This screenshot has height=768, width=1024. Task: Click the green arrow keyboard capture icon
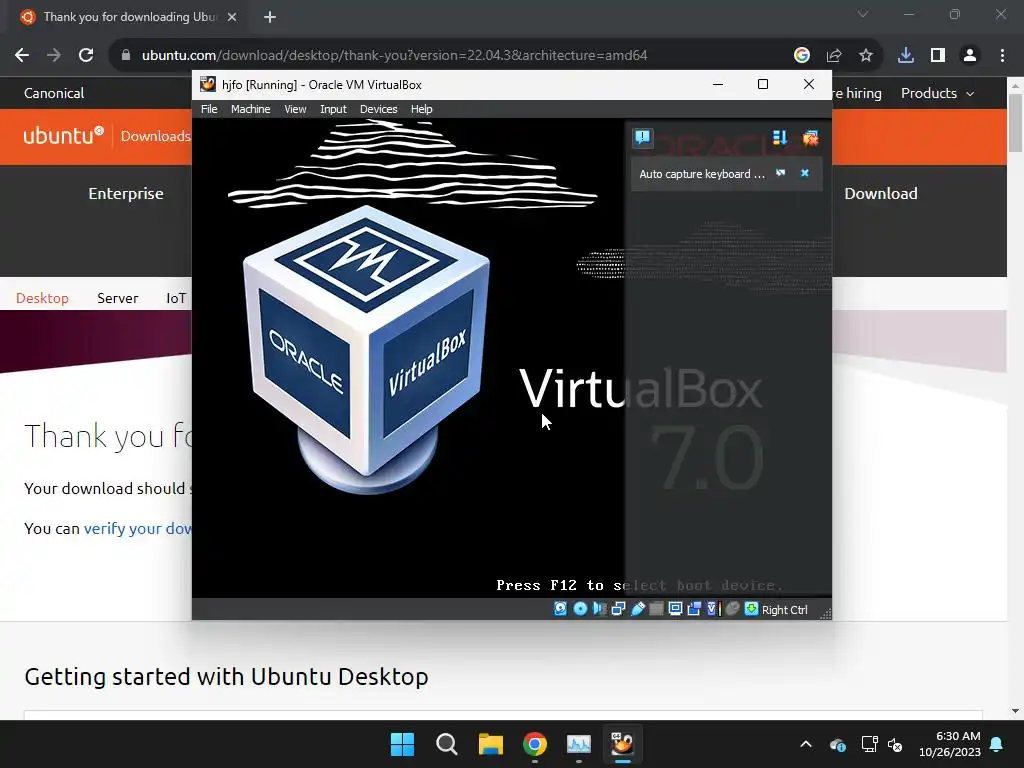tap(751, 609)
